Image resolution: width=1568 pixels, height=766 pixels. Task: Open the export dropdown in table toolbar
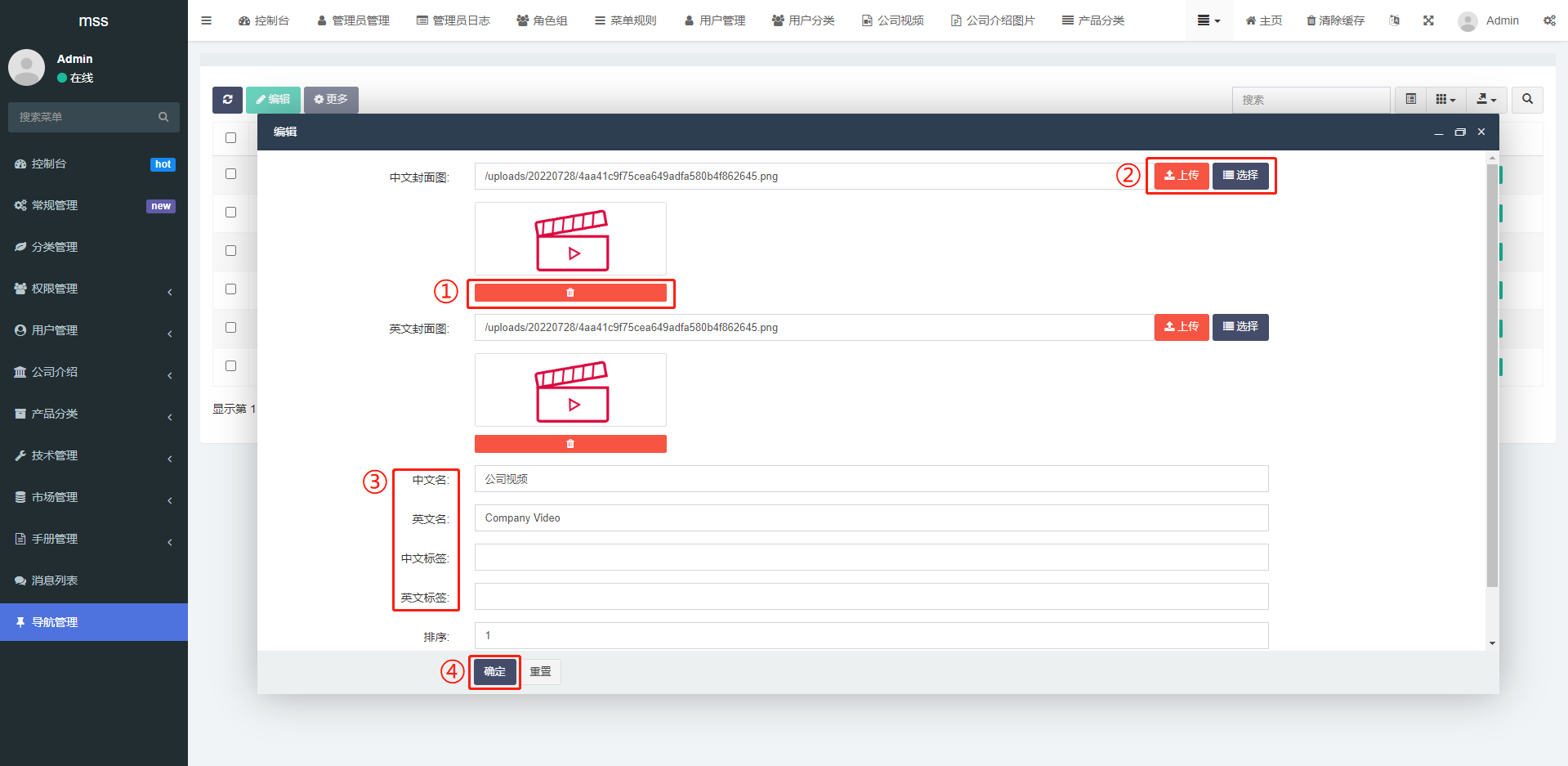(1486, 100)
